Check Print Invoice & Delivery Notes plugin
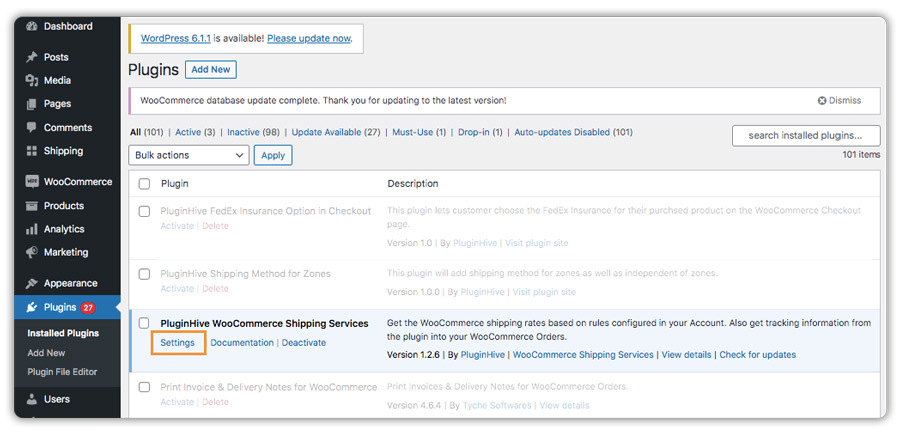The width and height of the screenshot is (900, 433). [145, 387]
